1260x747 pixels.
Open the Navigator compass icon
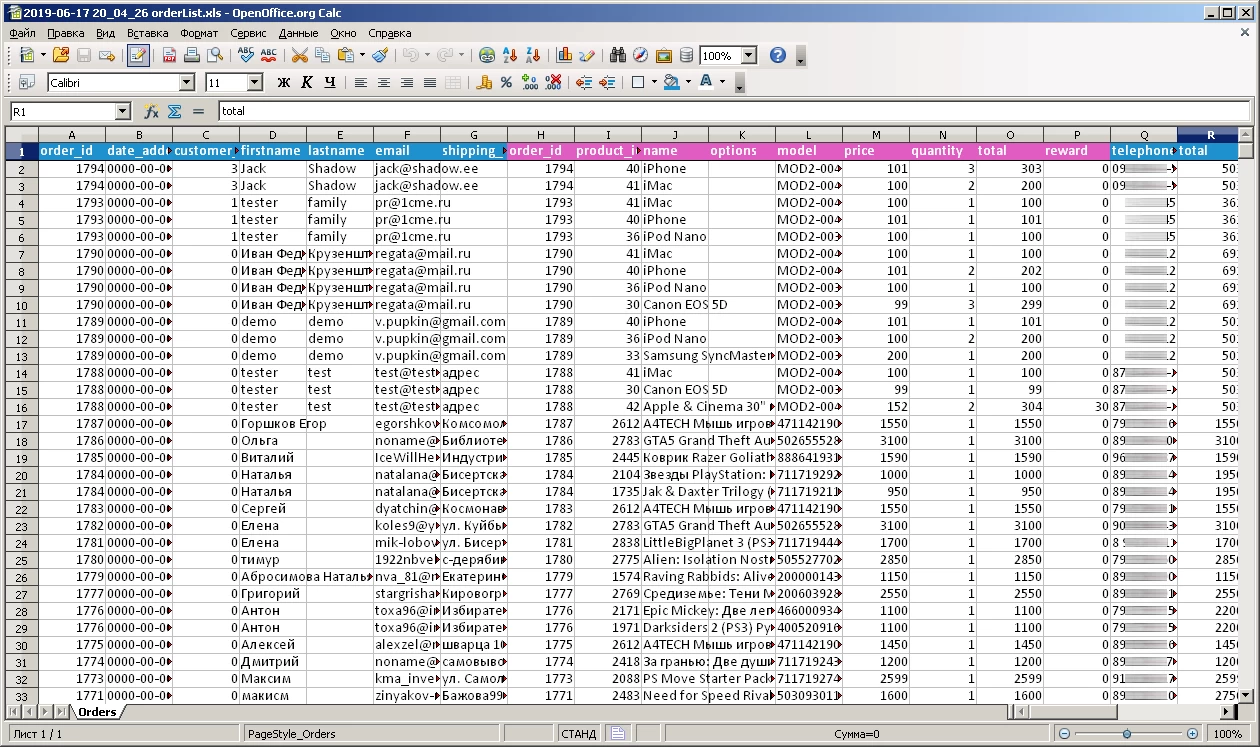click(641, 56)
